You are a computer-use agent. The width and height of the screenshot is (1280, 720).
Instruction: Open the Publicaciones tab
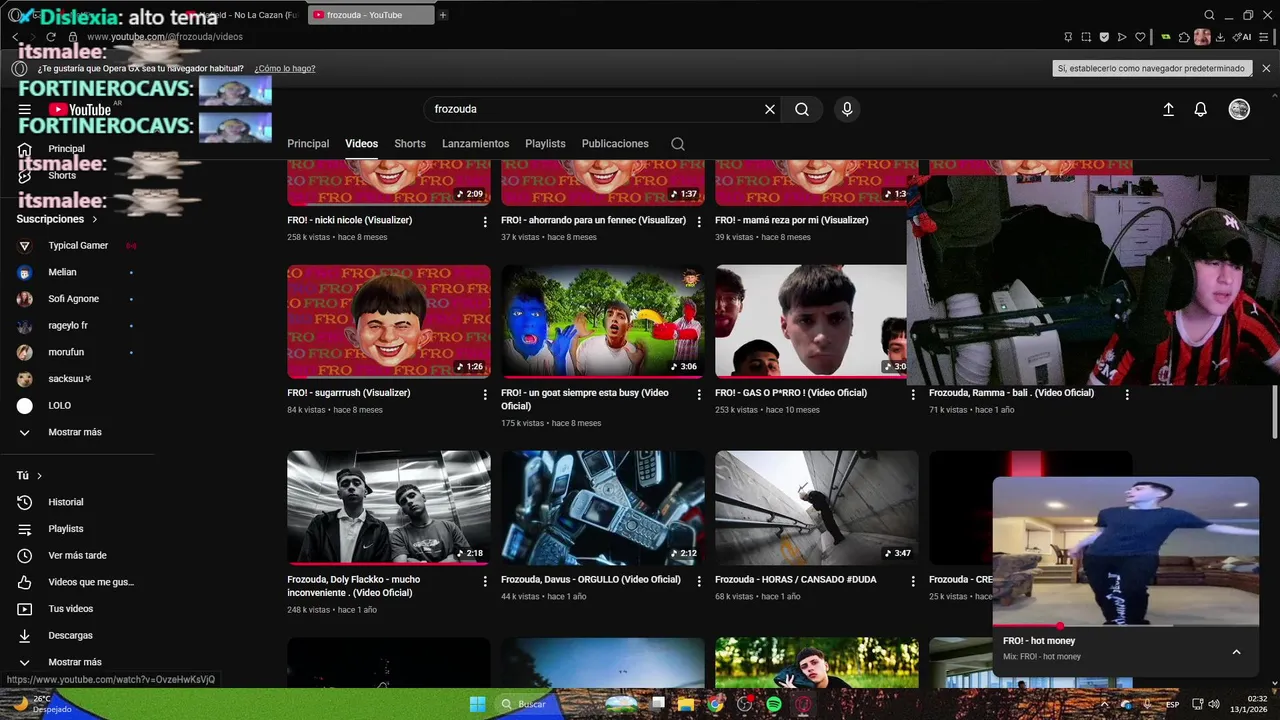[615, 144]
